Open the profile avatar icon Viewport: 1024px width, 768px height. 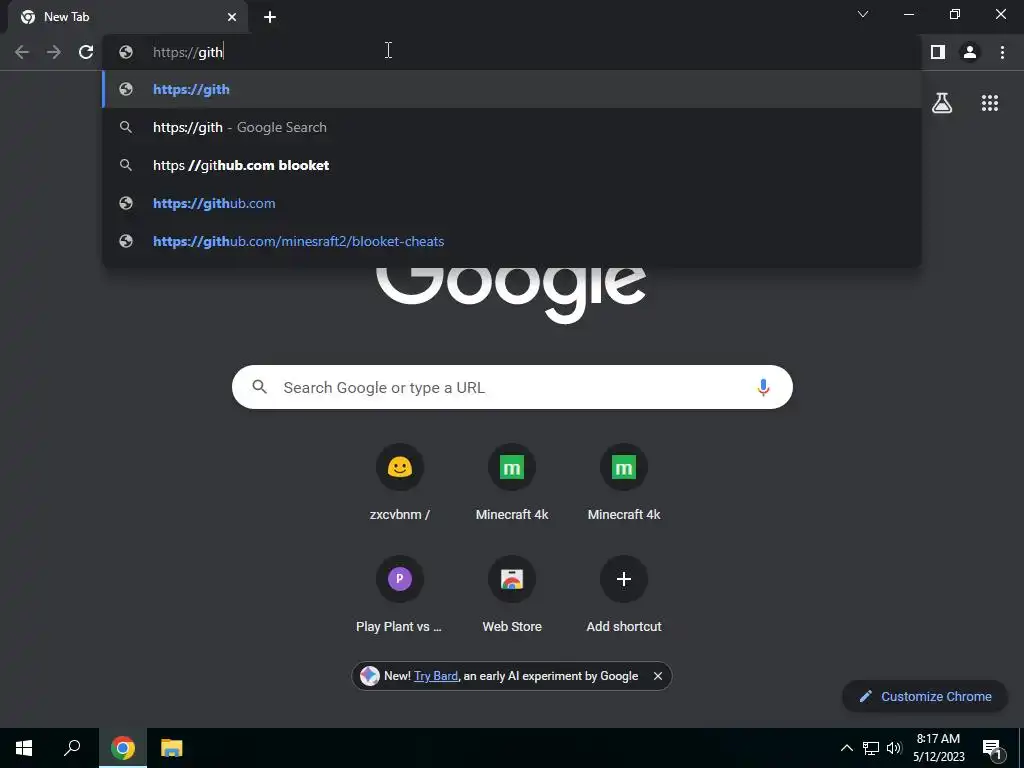(x=970, y=52)
